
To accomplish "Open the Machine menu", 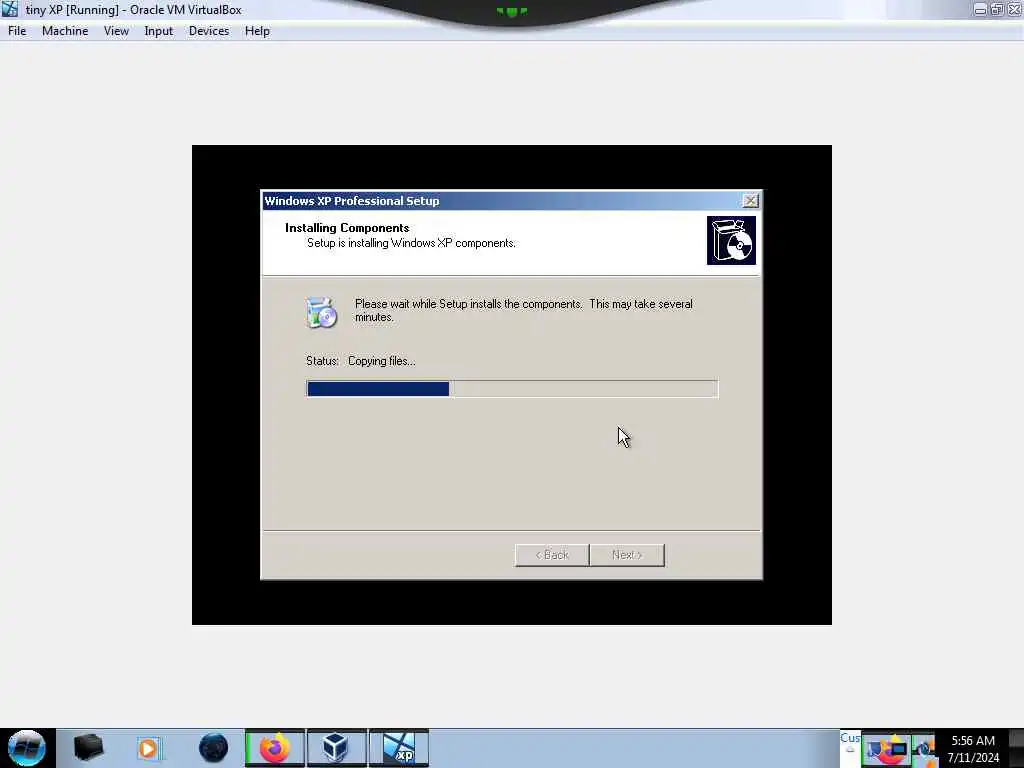I will [x=65, y=31].
